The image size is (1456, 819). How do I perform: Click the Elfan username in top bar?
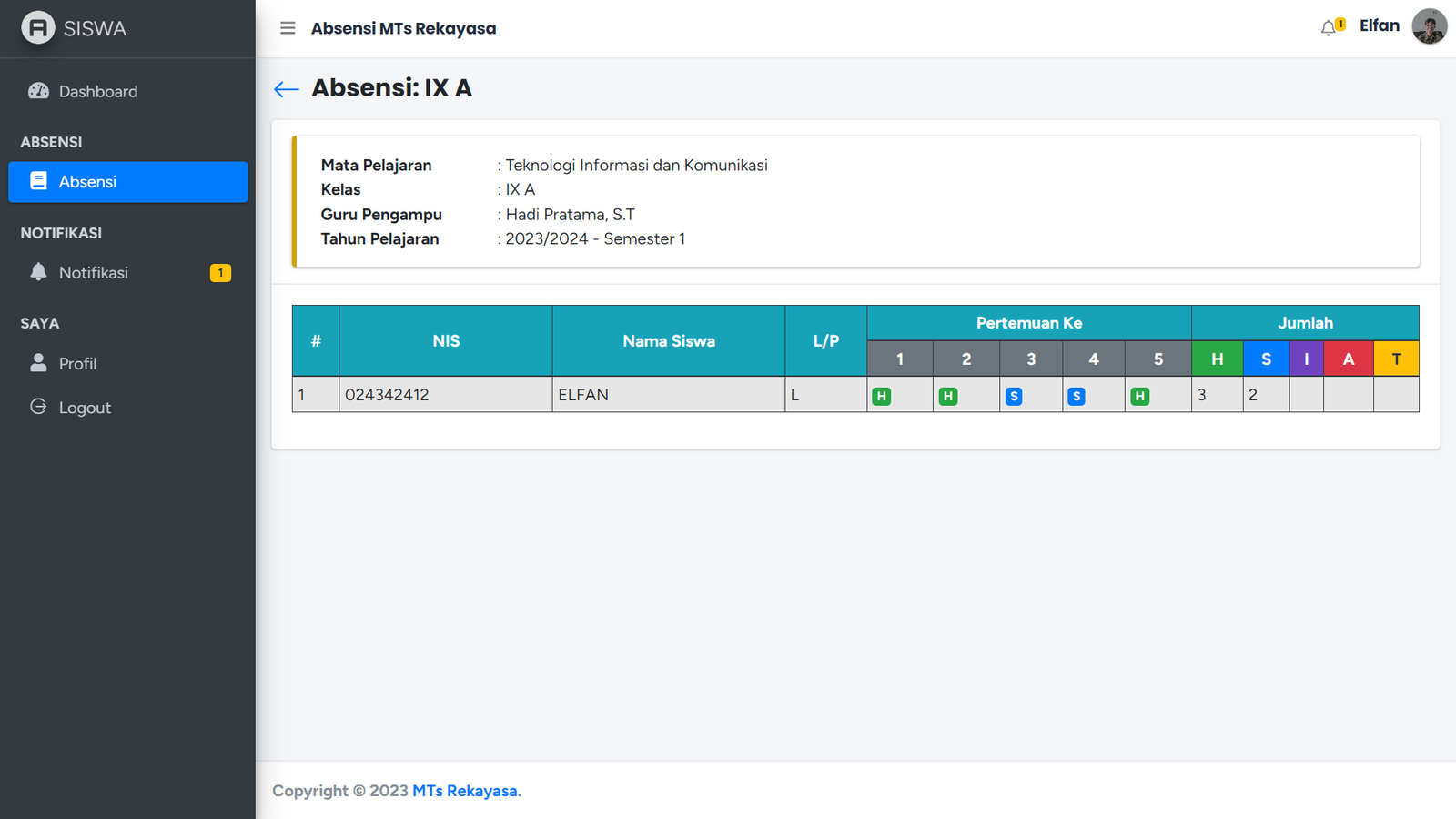(1379, 25)
